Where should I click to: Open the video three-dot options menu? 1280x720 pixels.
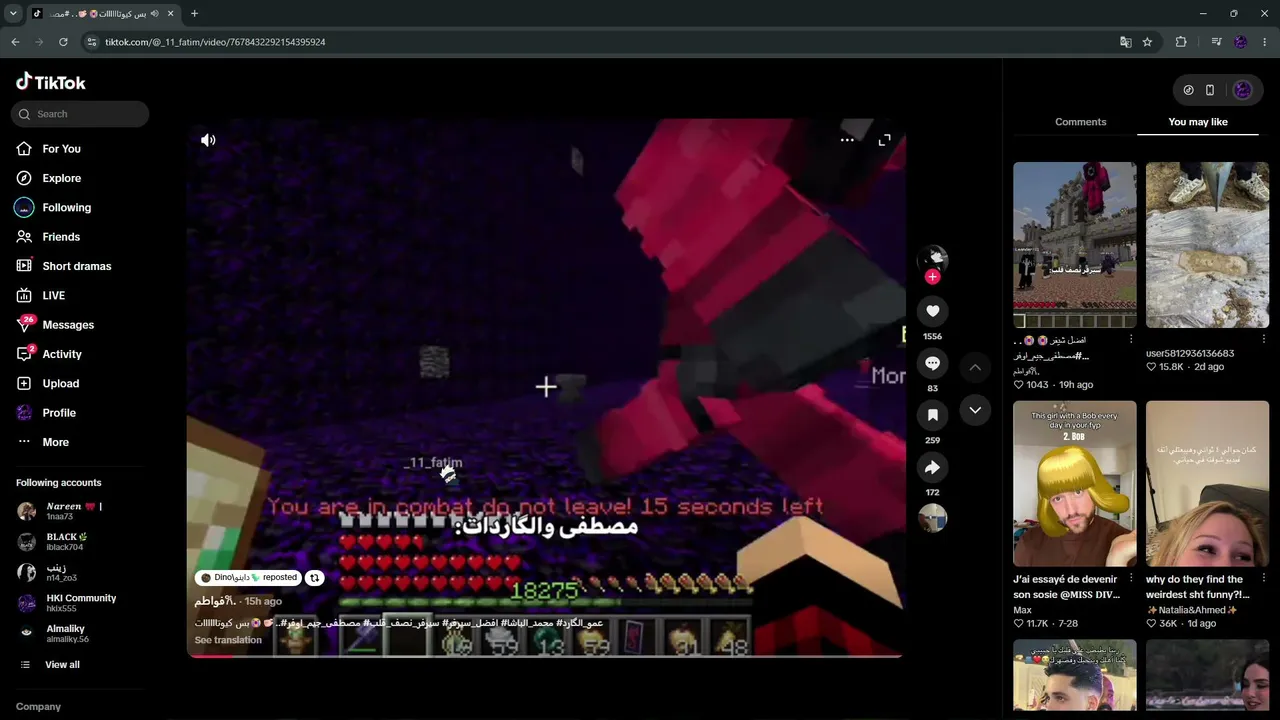(847, 140)
